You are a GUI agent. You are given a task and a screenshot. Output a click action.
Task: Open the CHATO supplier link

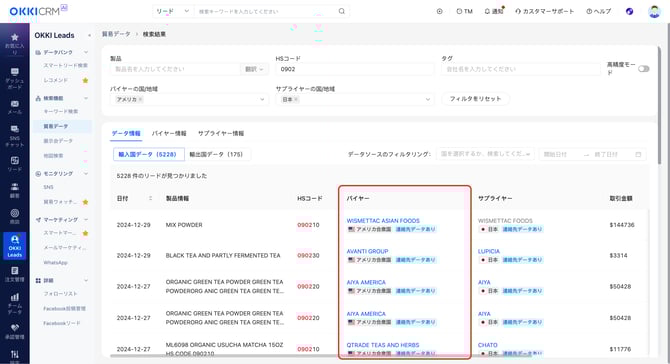488,345
